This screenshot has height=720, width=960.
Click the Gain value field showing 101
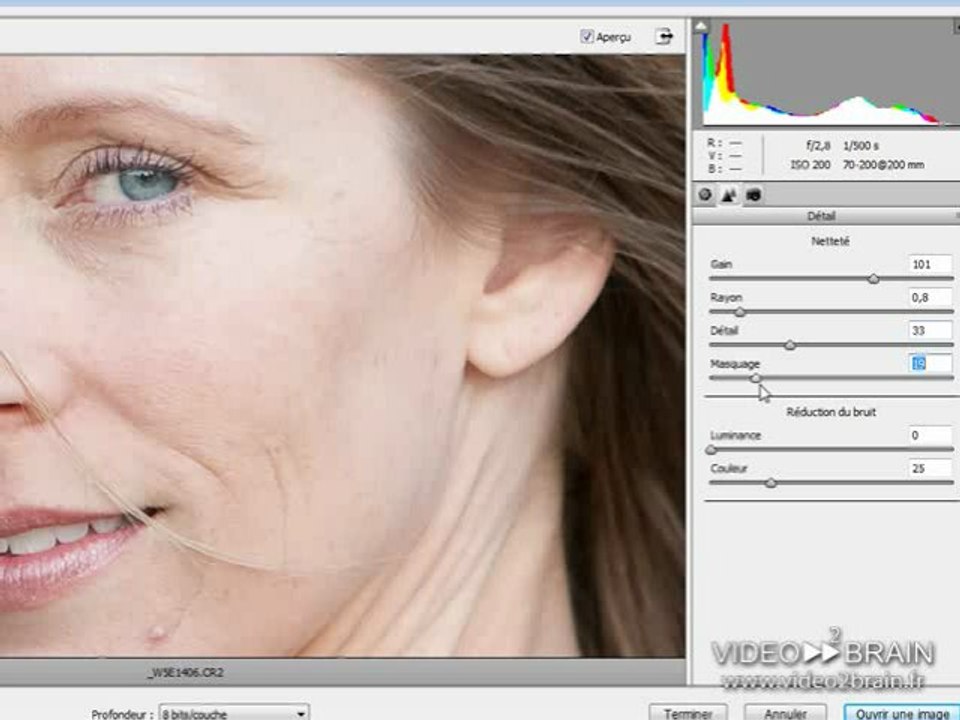(929, 264)
